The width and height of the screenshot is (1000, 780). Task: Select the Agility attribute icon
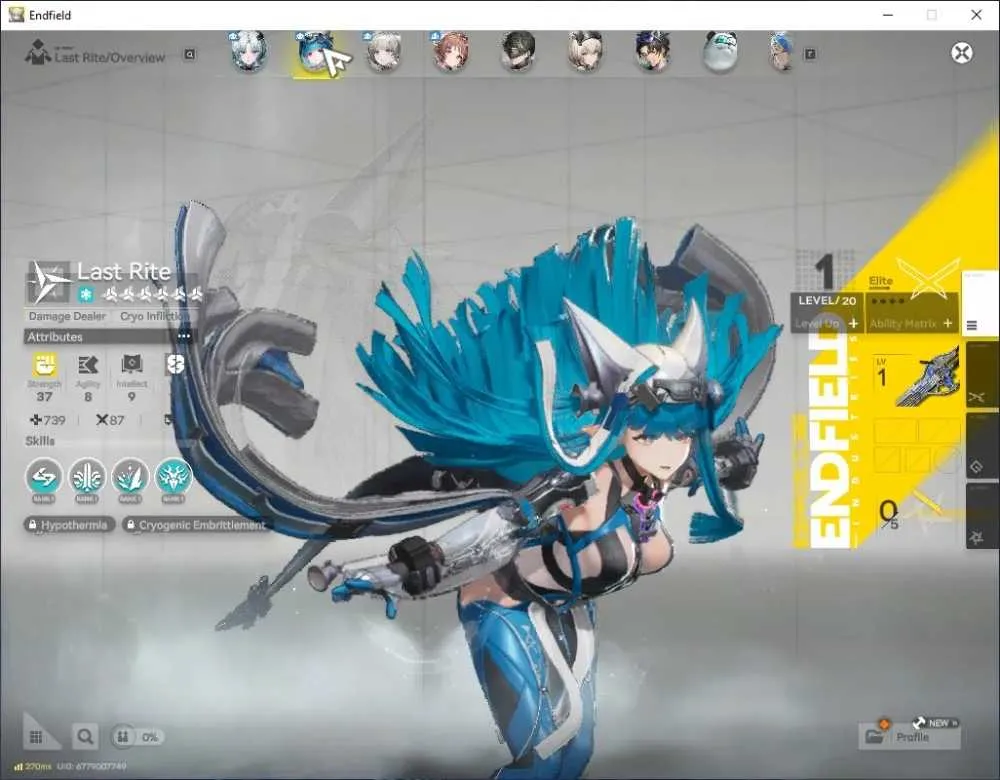pos(88,365)
